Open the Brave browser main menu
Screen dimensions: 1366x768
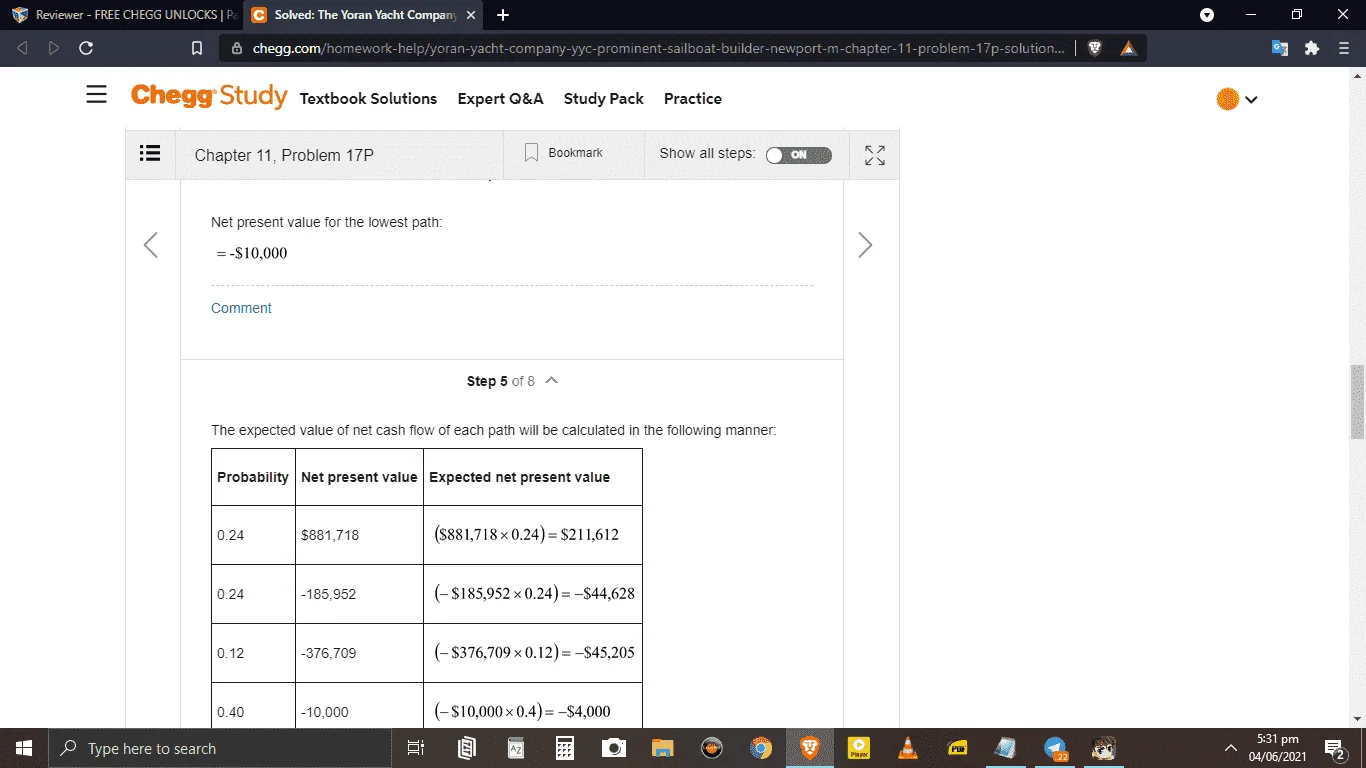coord(1344,48)
